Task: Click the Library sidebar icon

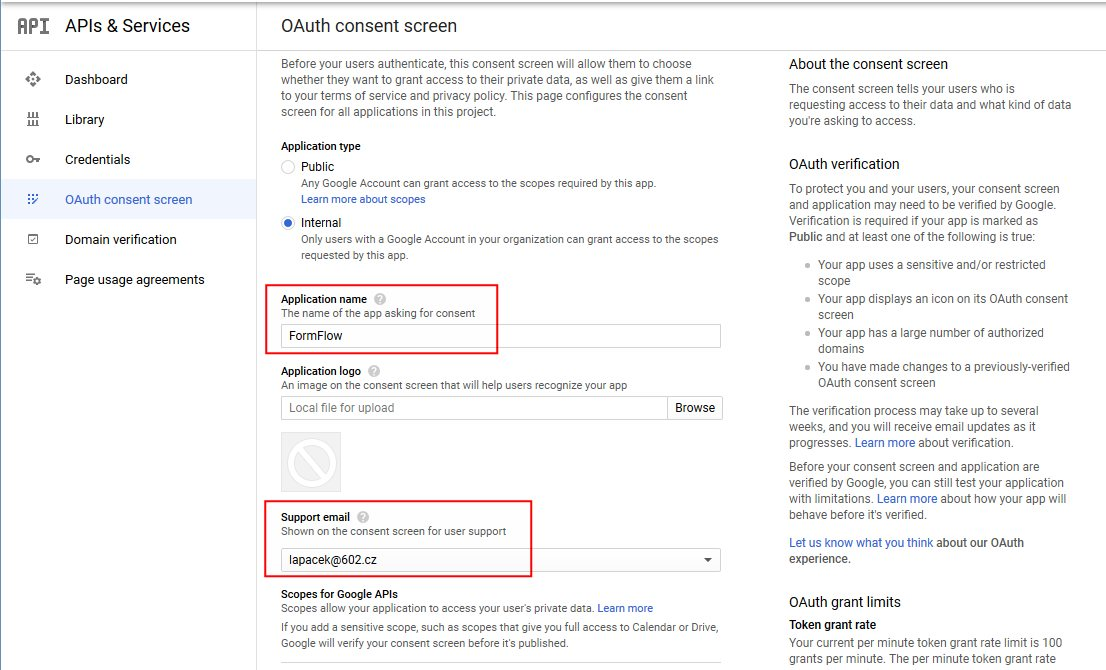Action: click(x=33, y=119)
